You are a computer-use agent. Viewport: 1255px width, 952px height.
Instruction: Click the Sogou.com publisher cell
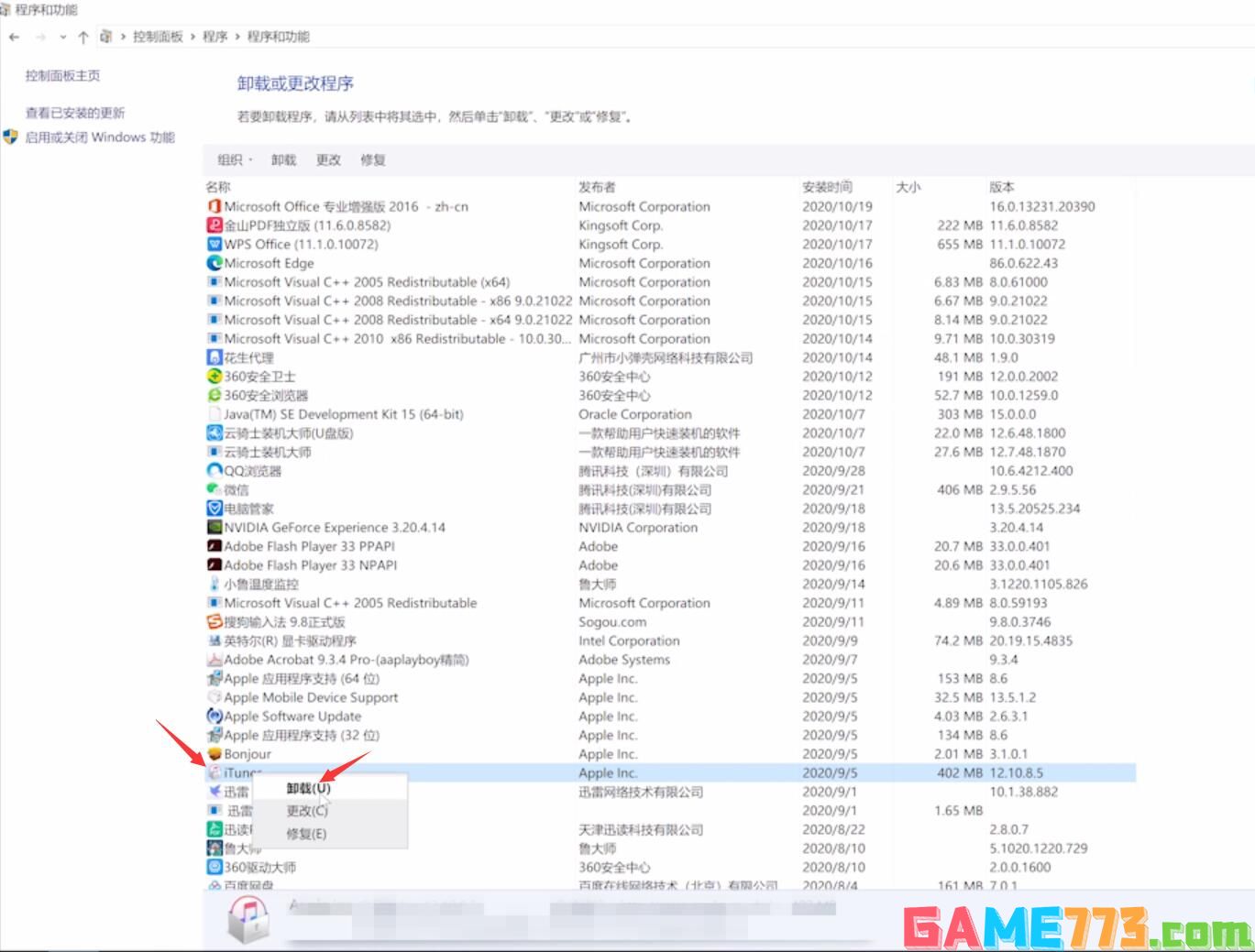(612, 622)
